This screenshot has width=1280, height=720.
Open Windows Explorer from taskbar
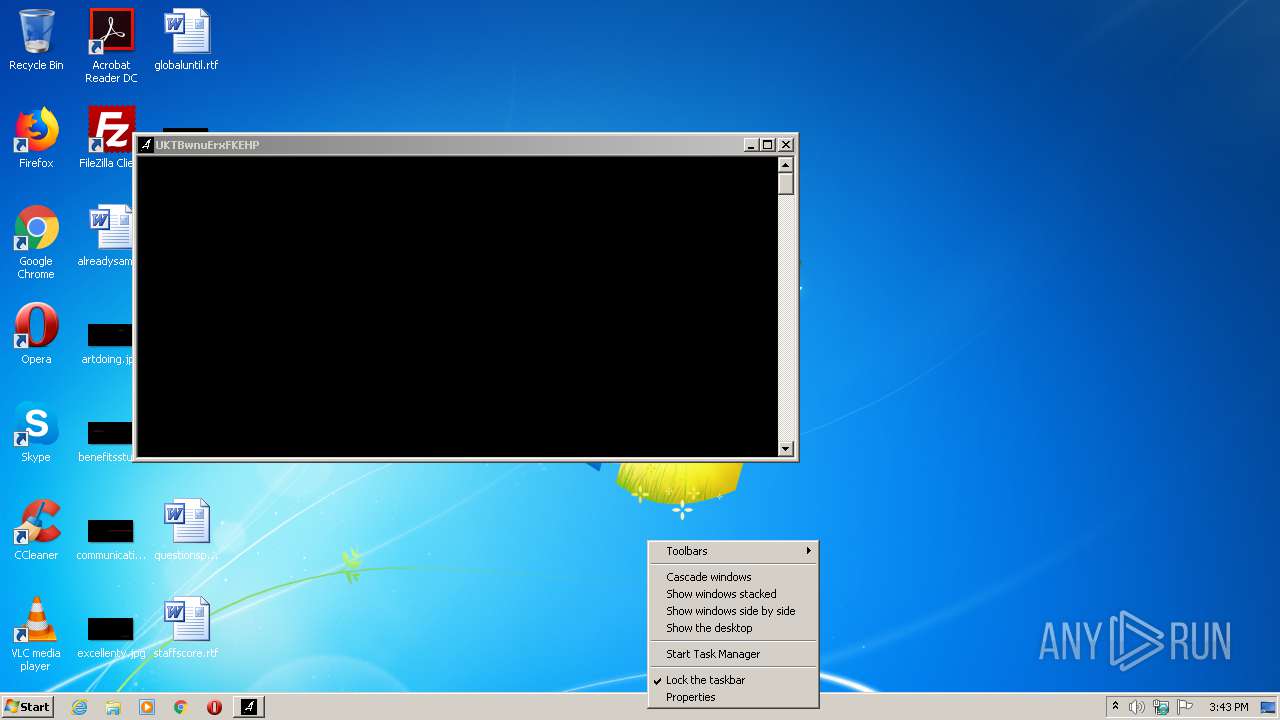pyautogui.click(x=113, y=707)
